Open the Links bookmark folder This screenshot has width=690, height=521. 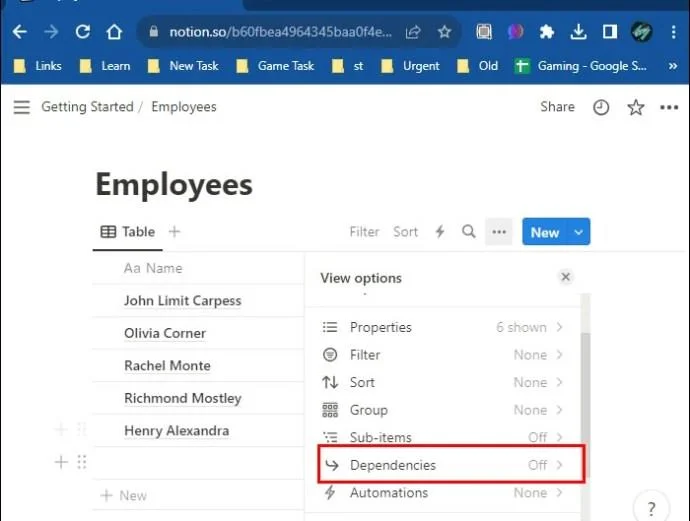[38, 66]
